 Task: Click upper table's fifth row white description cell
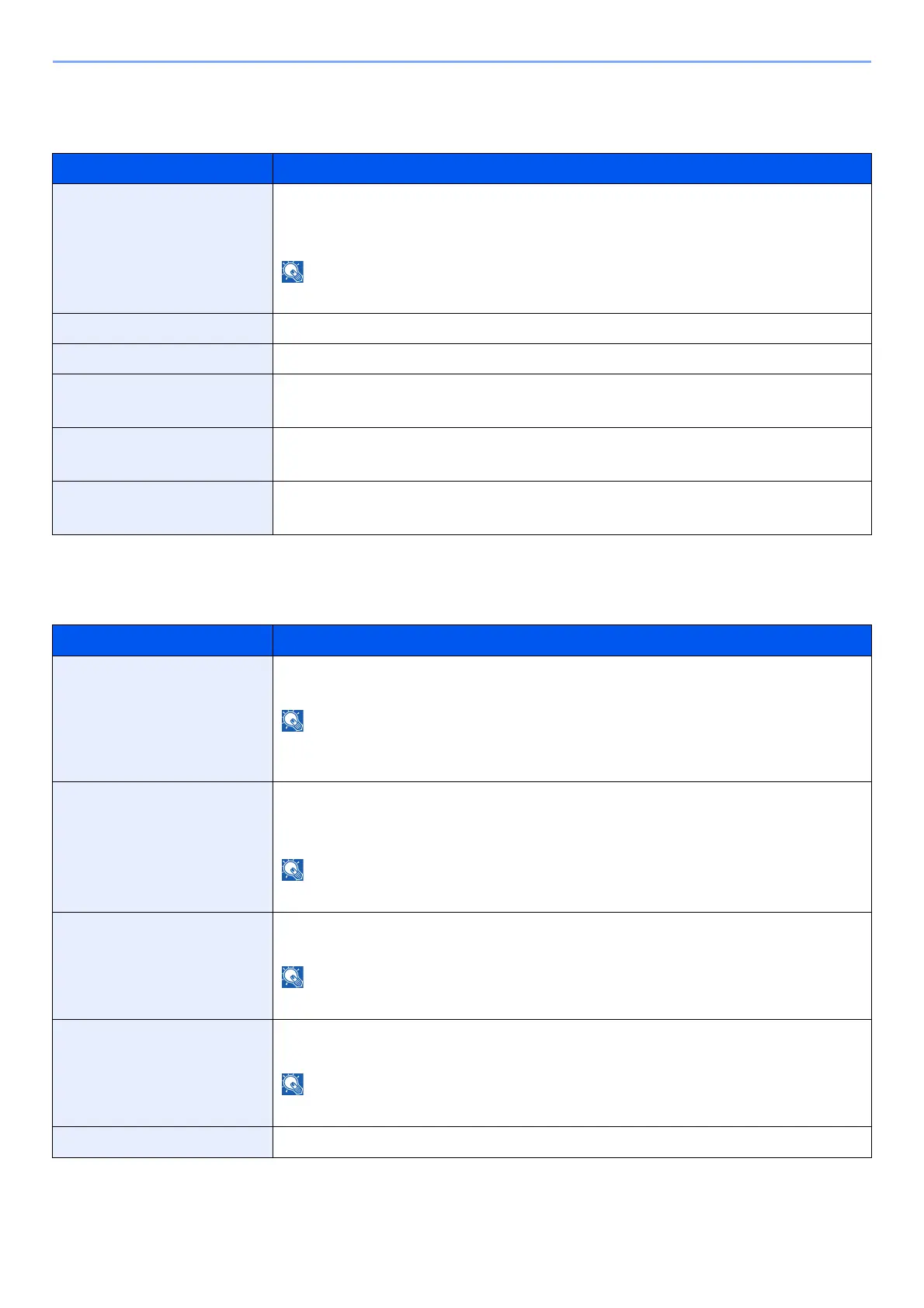click(571, 454)
